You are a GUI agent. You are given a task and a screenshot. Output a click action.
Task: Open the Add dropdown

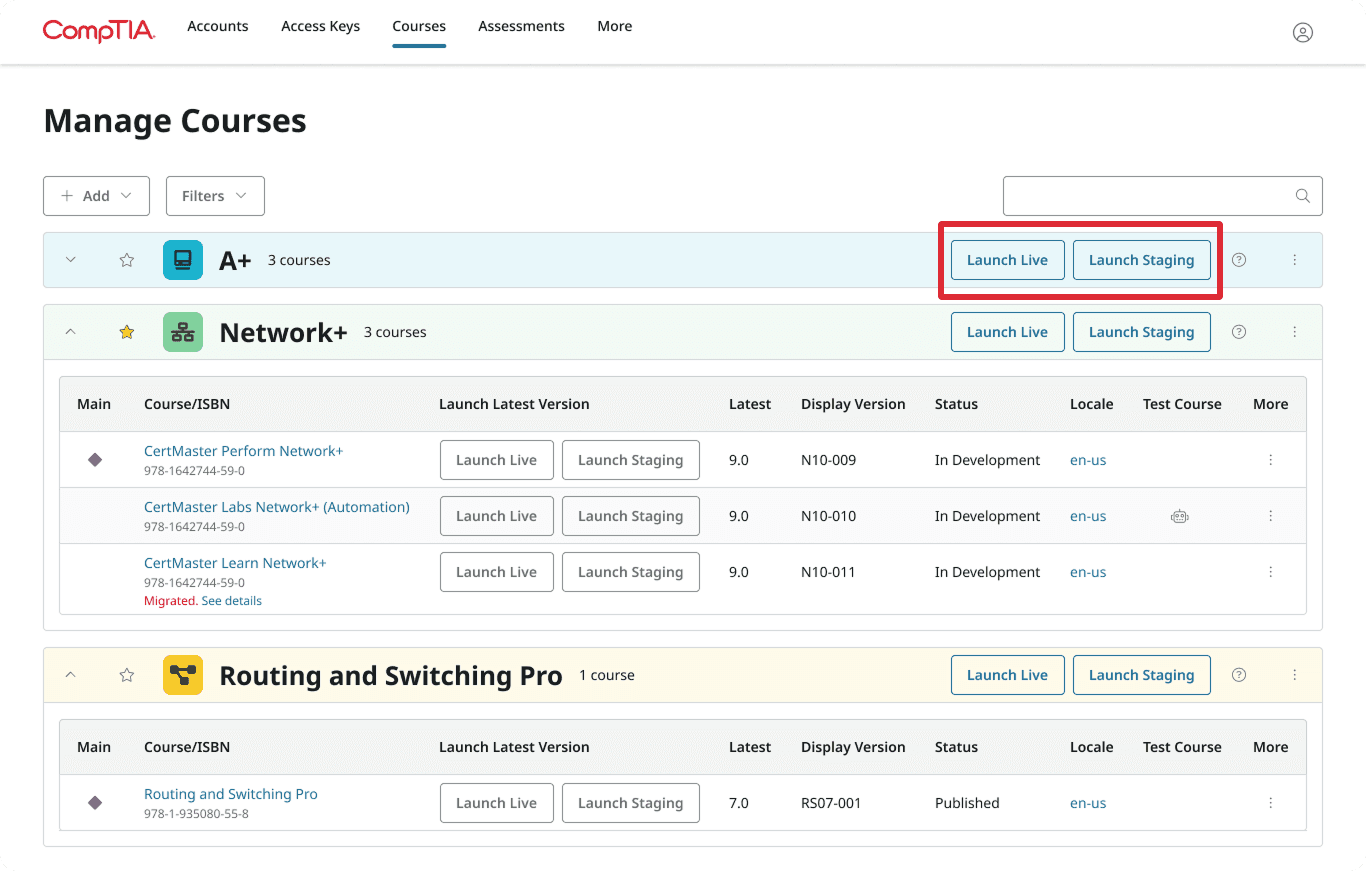pyautogui.click(x=96, y=196)
